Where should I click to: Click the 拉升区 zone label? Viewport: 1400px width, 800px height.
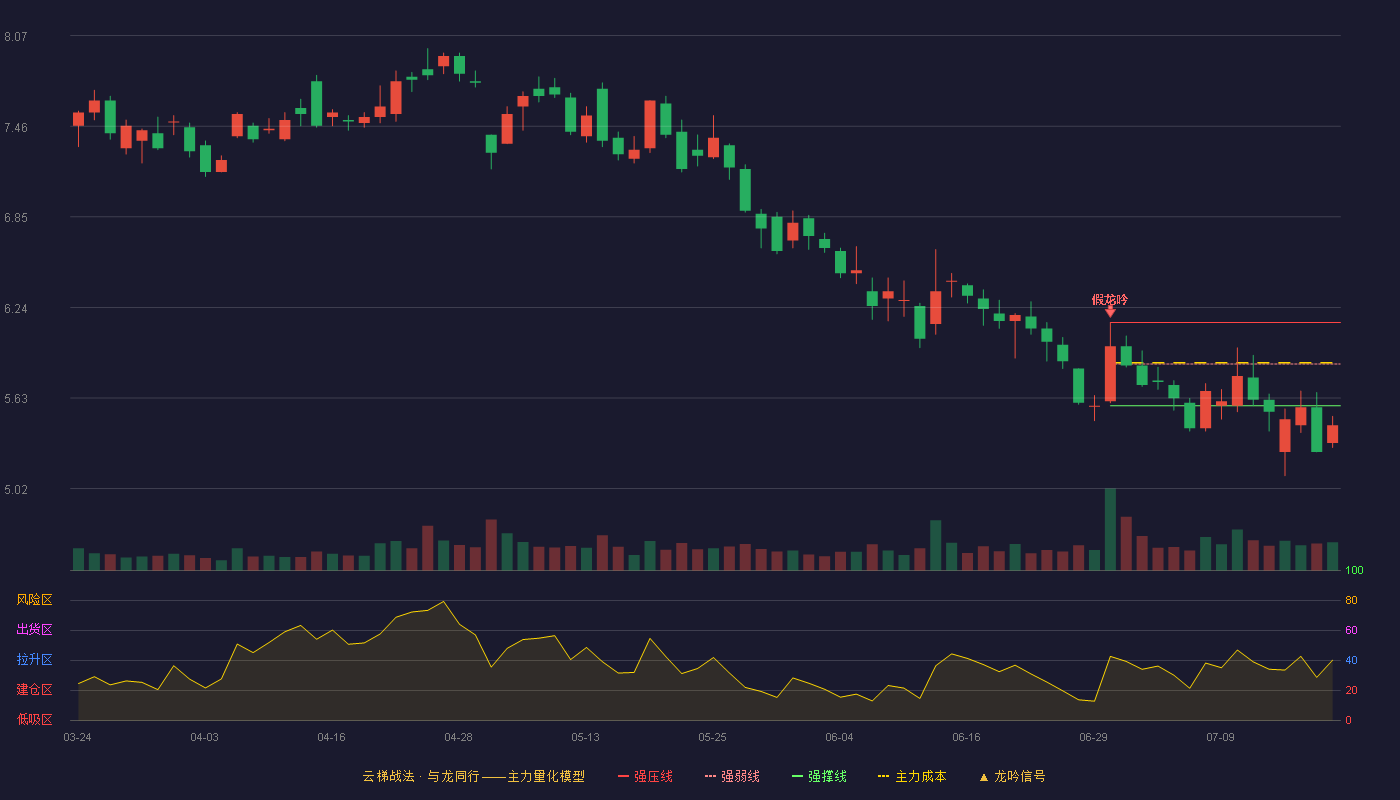click(34, 660)
